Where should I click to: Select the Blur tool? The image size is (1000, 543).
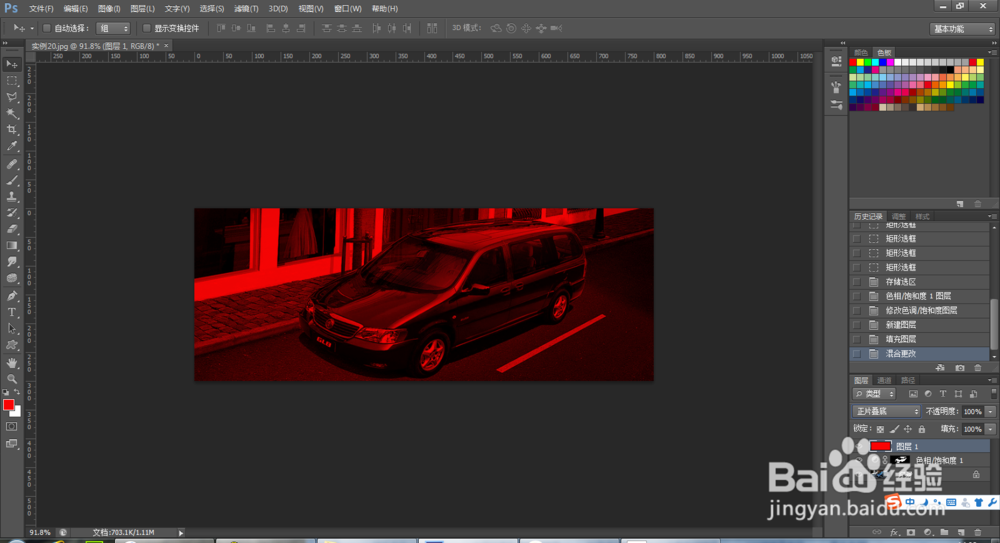coord(12,262)
